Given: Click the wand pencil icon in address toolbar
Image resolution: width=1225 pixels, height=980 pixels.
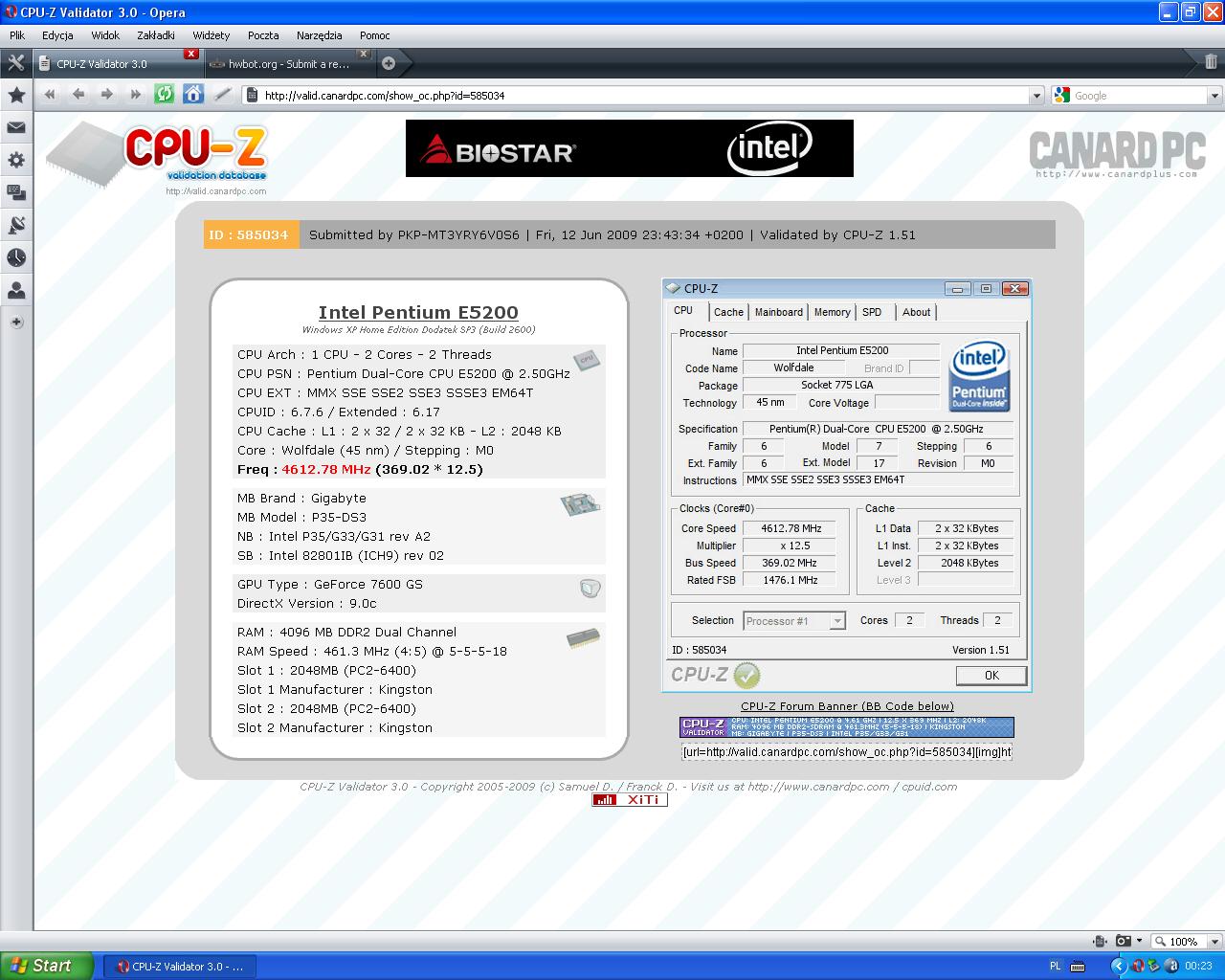Looking at the screenshot, I should click(x=222, y=94).
